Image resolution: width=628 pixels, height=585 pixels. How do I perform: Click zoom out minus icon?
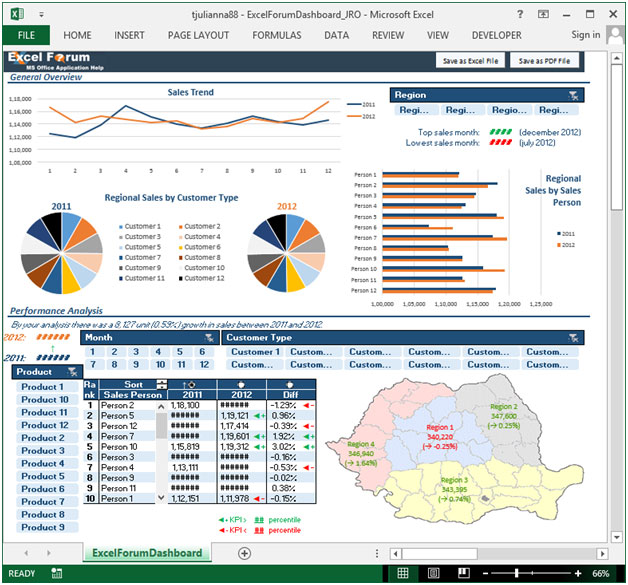485,574
